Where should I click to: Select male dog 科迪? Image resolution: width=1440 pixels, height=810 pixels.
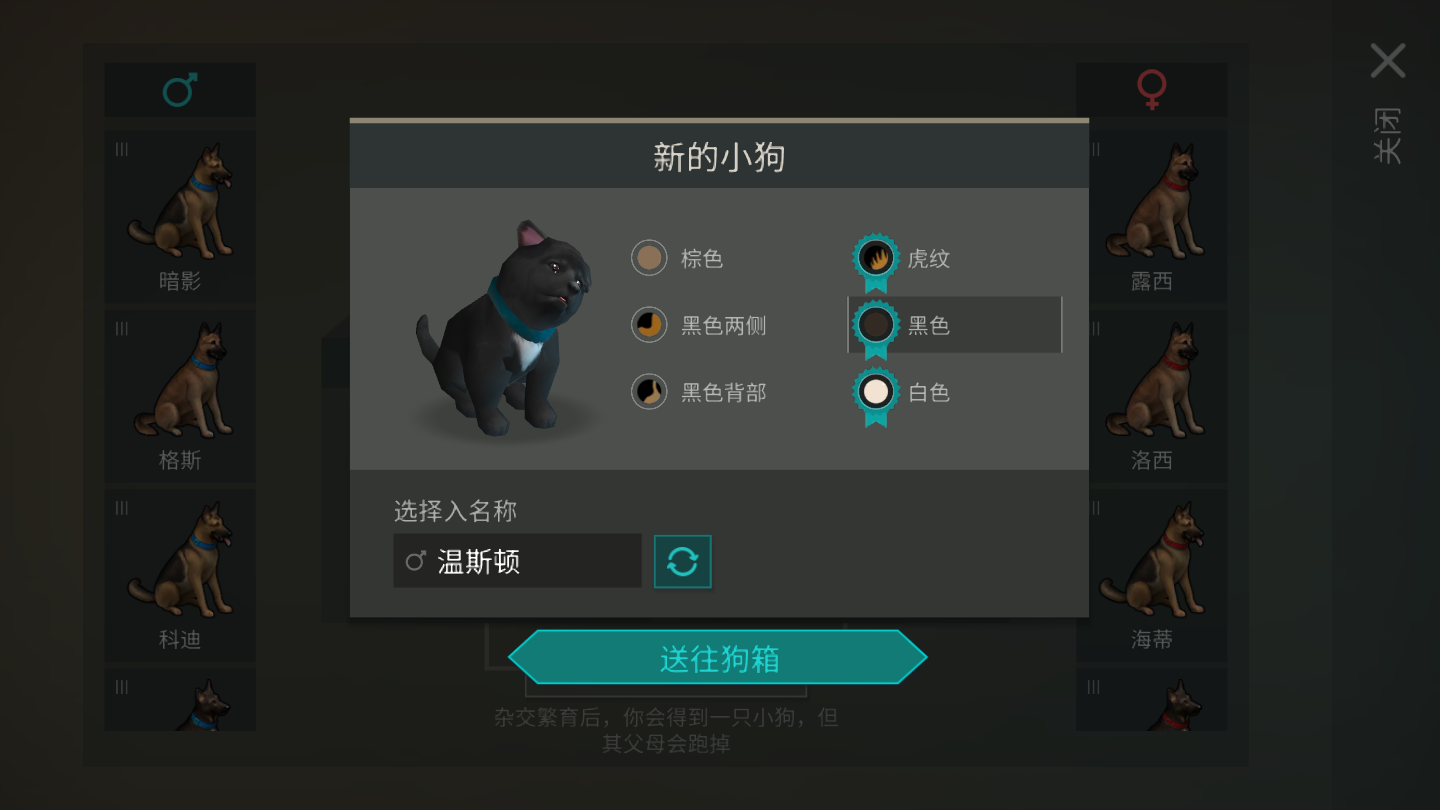coord(180,575)
